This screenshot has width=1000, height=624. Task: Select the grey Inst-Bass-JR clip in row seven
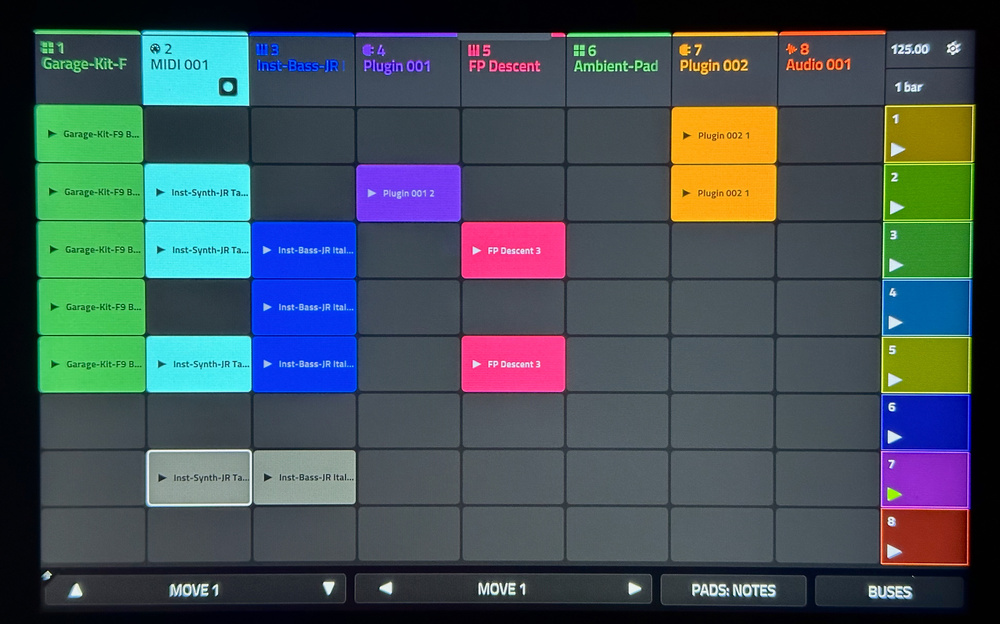[x=304, y=478]
